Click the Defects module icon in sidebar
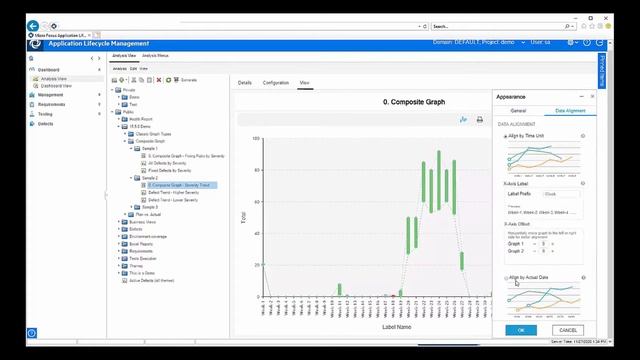 coord(32,124)
